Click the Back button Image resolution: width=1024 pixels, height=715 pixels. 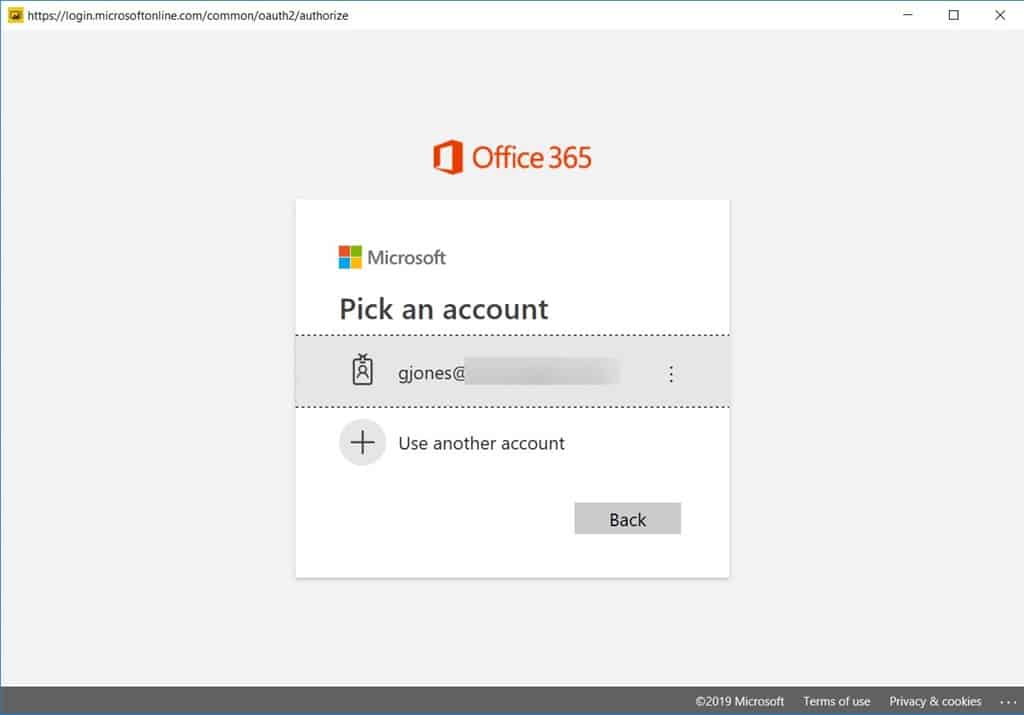click(x=628, y=518)
